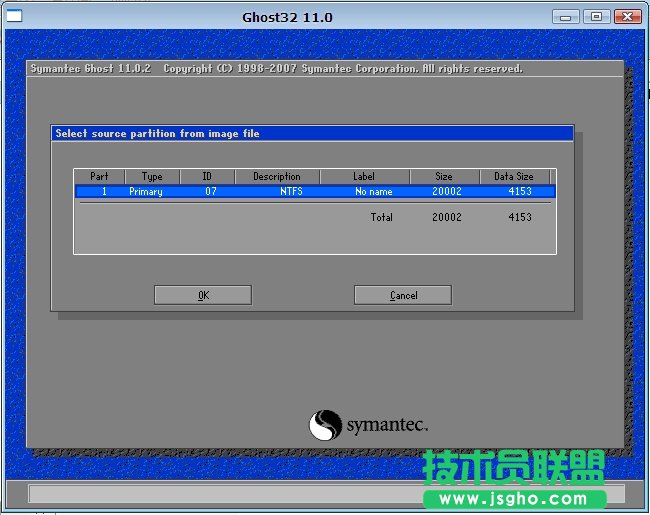Minimize the Ghost32 window

569,16
